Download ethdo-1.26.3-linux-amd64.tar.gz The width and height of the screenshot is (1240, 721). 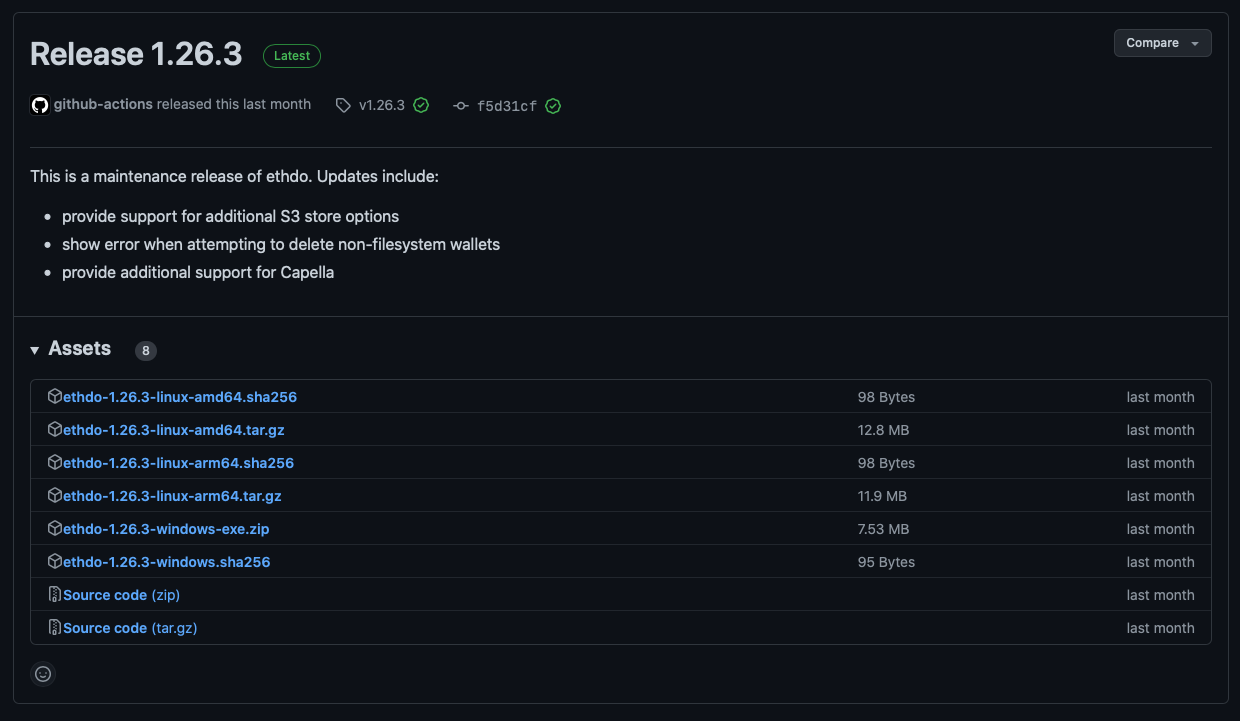174,430
